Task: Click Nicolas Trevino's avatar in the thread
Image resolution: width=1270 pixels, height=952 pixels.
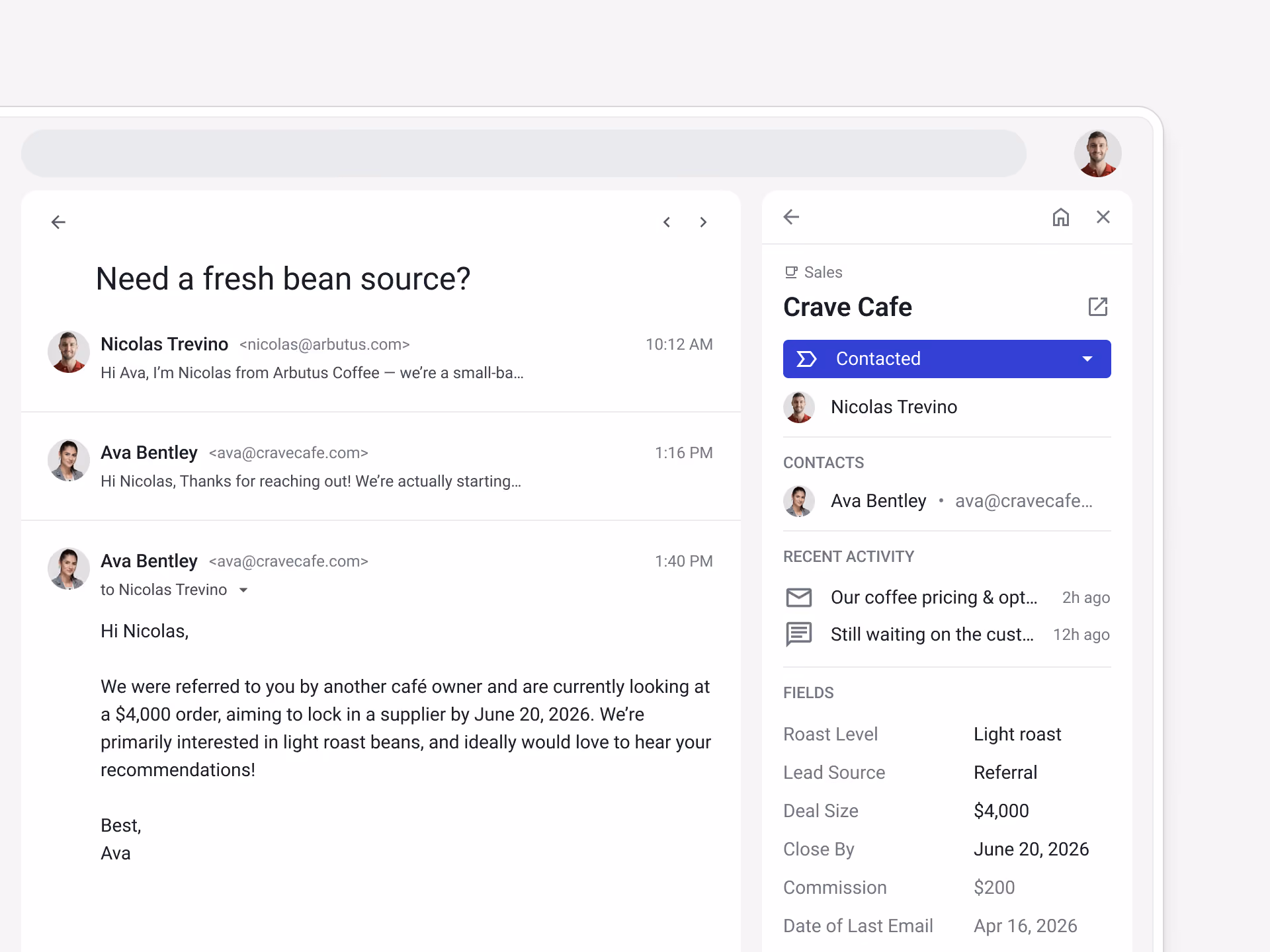Action: [x=69, y=352]
